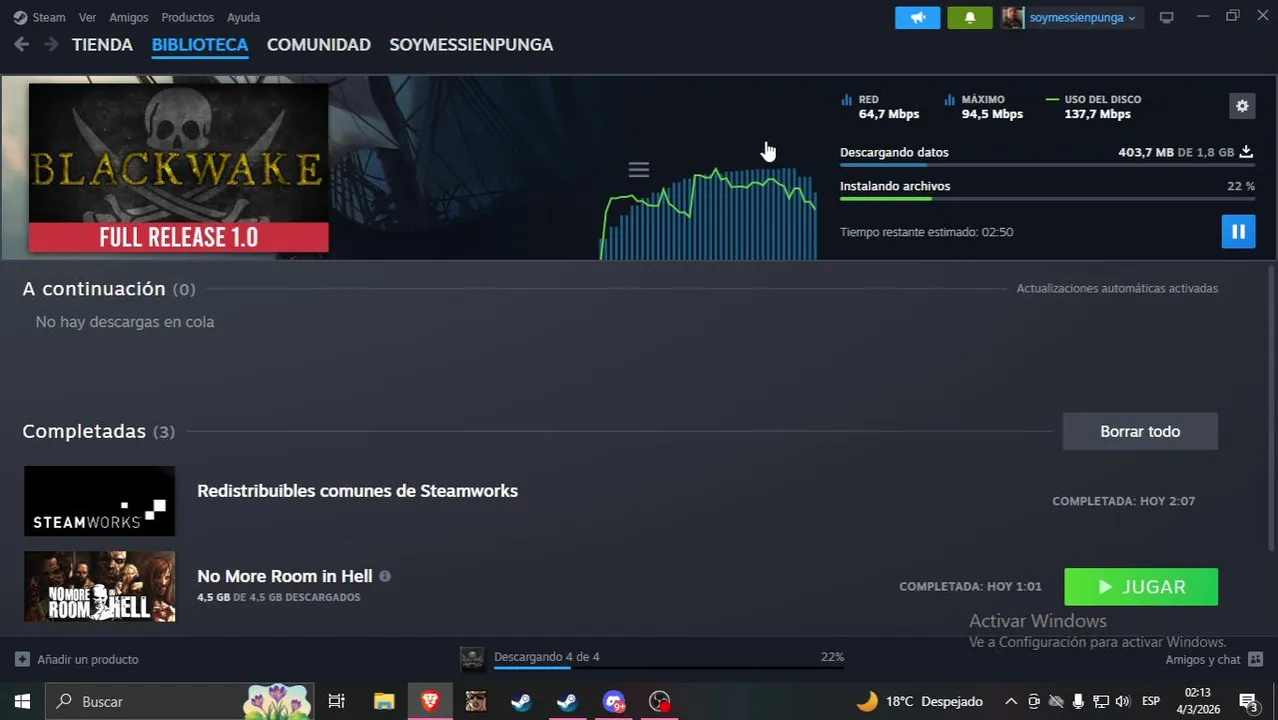Open the Ayuda menu
Screen dimensions: 1278x720
[x=243, y=17]
